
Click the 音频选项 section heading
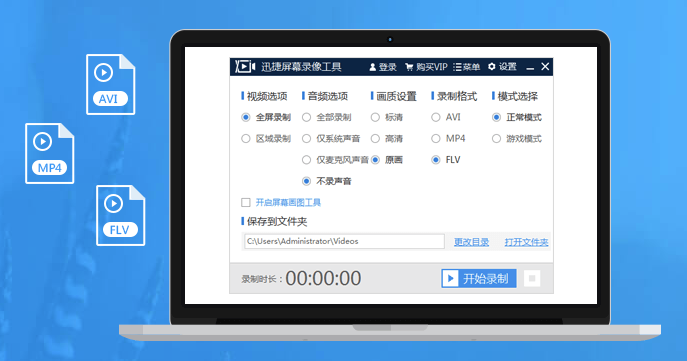328,96
